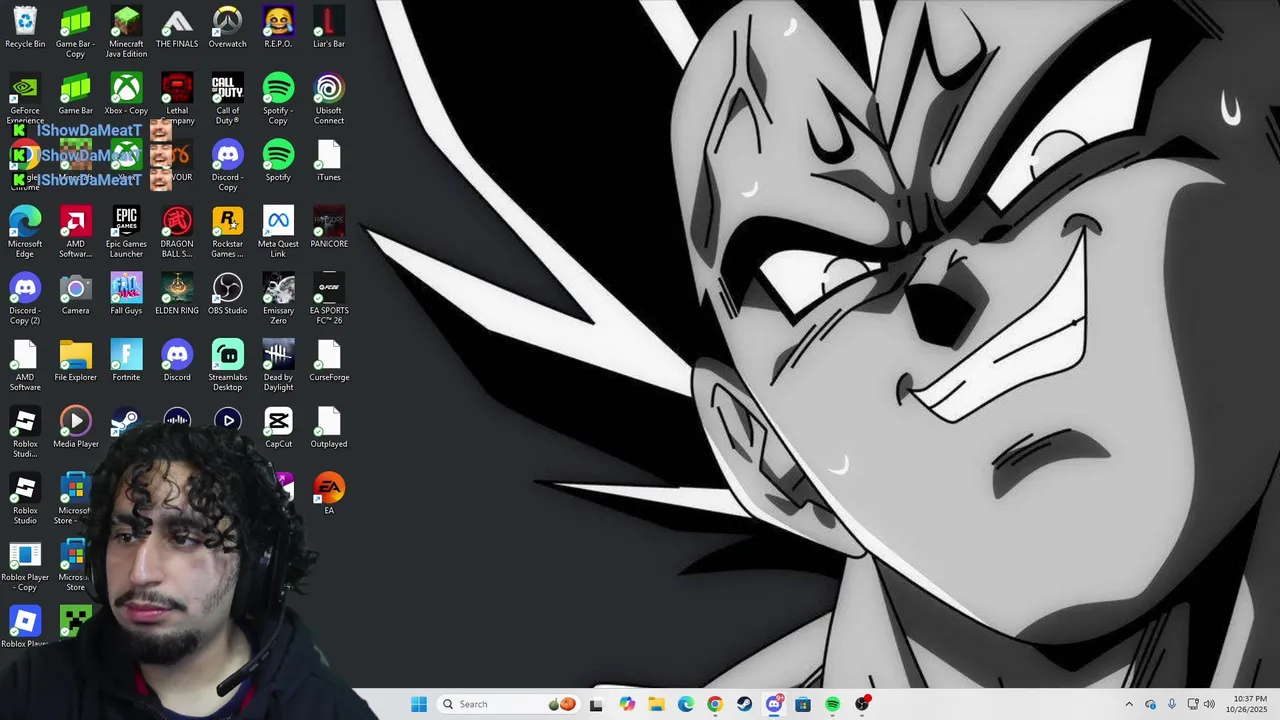Open the volume control tray icon
Screen dimensions: 1280x720
pyautogui.click(x=1210, y=704)
